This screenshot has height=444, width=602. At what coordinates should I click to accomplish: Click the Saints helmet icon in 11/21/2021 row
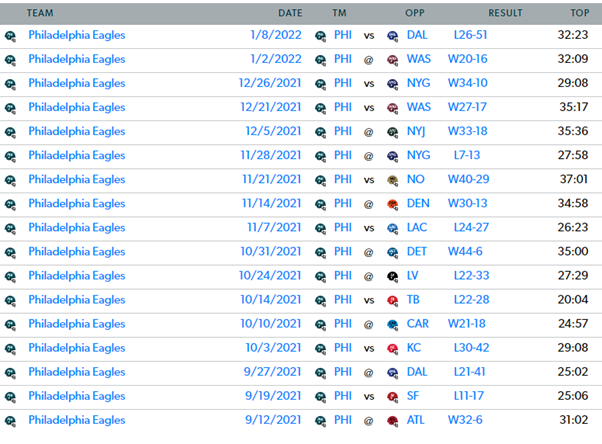pyautogui.click(x=392, y=181)
